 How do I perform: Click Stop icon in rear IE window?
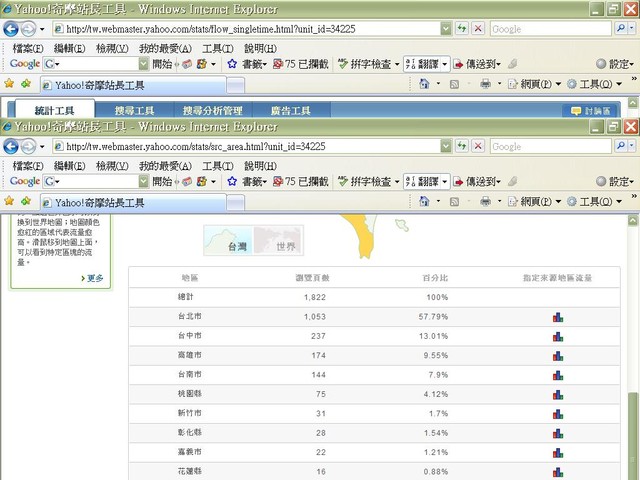pos(478,29)
